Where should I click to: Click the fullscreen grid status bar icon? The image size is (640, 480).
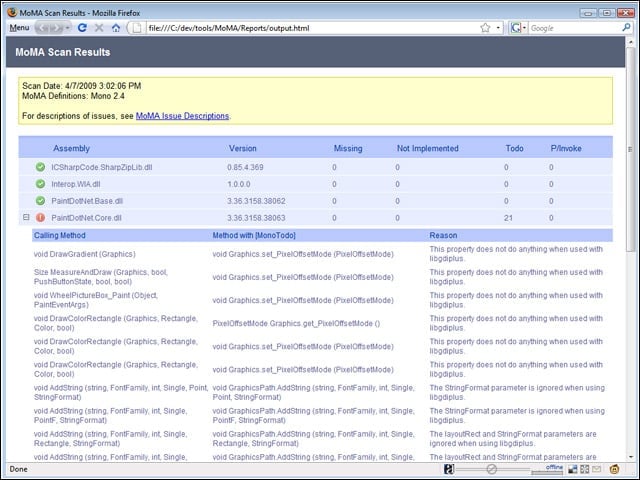pos(585,469)
